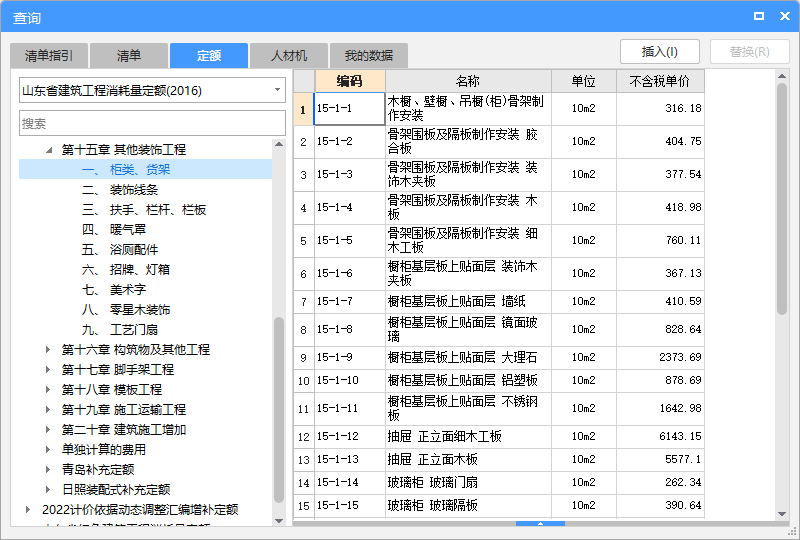Viewport: 800px width, 540px height.
Task: Click the 单位 column header
Action: [584, 81]
